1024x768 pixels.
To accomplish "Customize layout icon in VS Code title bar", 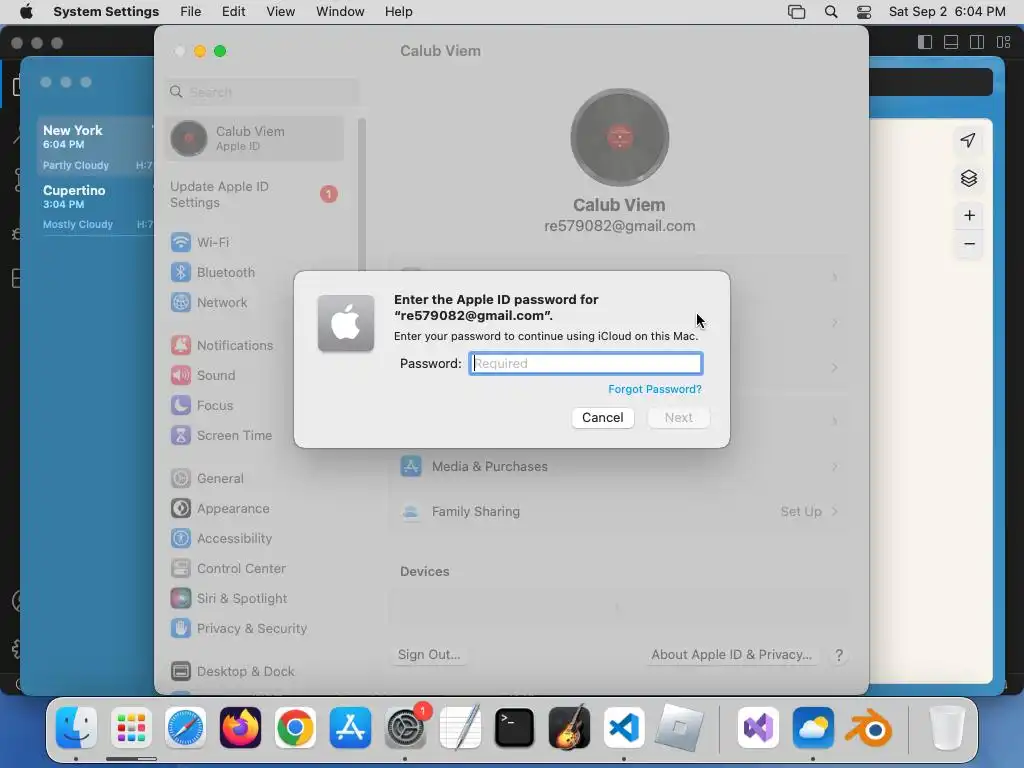I will (x=1003, y=42).
